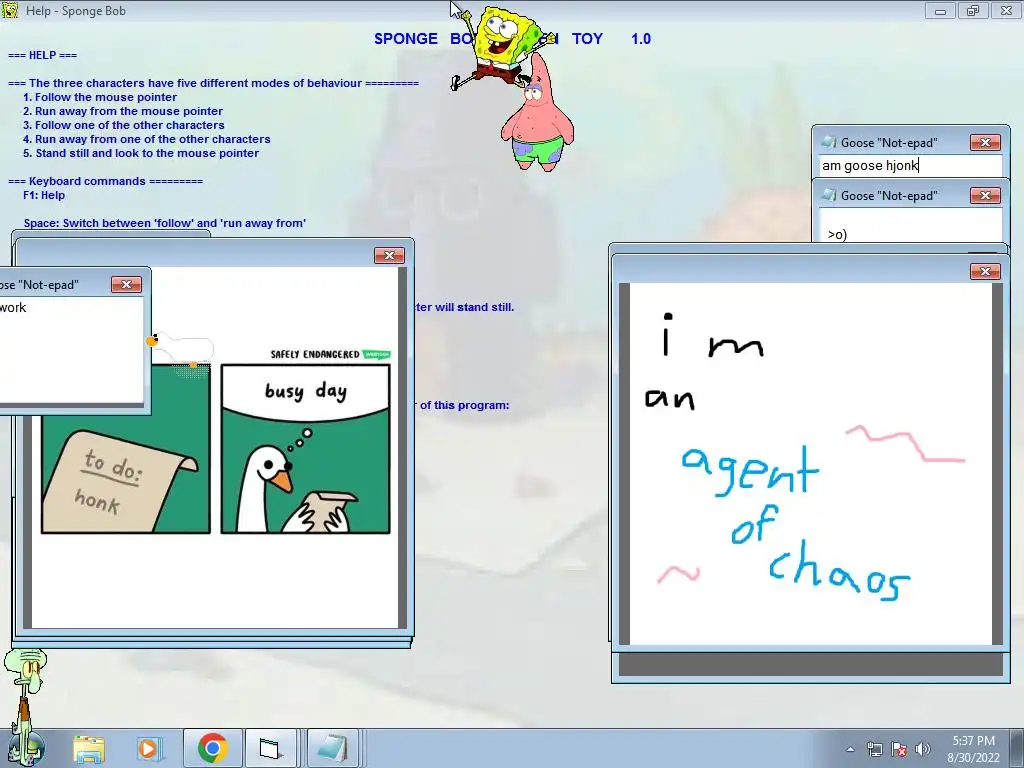Restore down the Help - Sponge Bob window

point(973,11)
